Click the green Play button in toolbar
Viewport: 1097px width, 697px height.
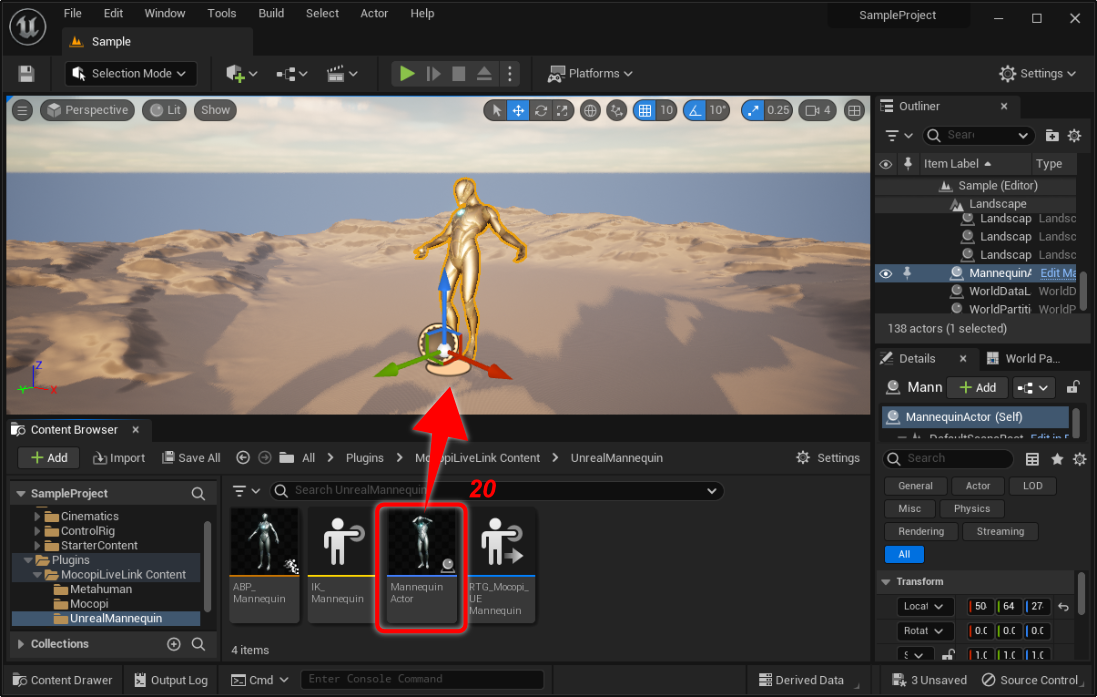407,73
